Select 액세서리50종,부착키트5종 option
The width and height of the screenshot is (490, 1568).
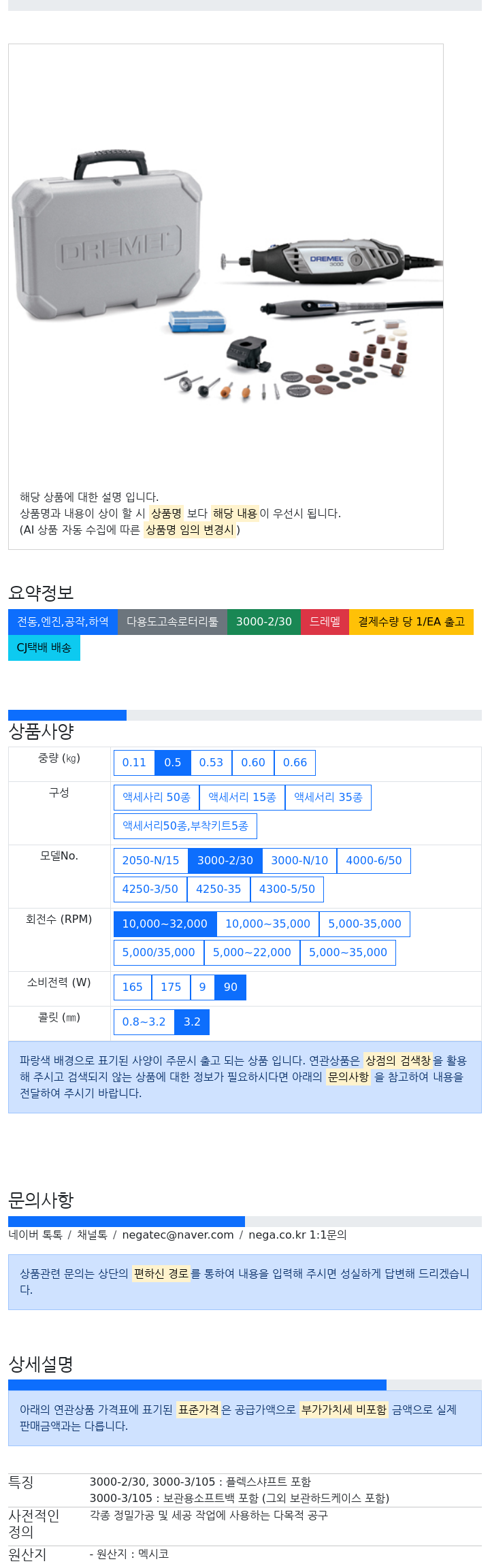pos(185,826)
